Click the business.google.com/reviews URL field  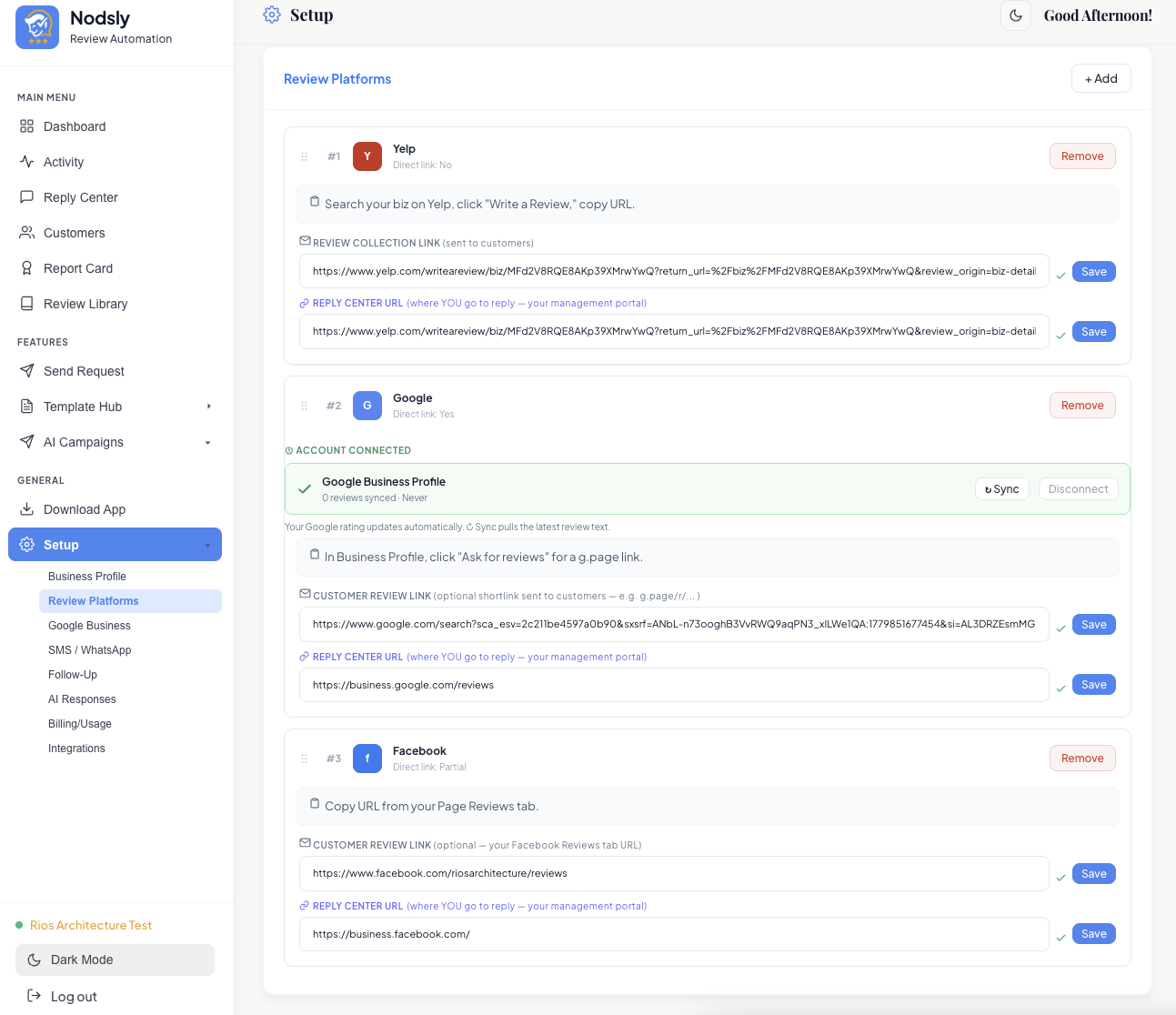point(674,685)
